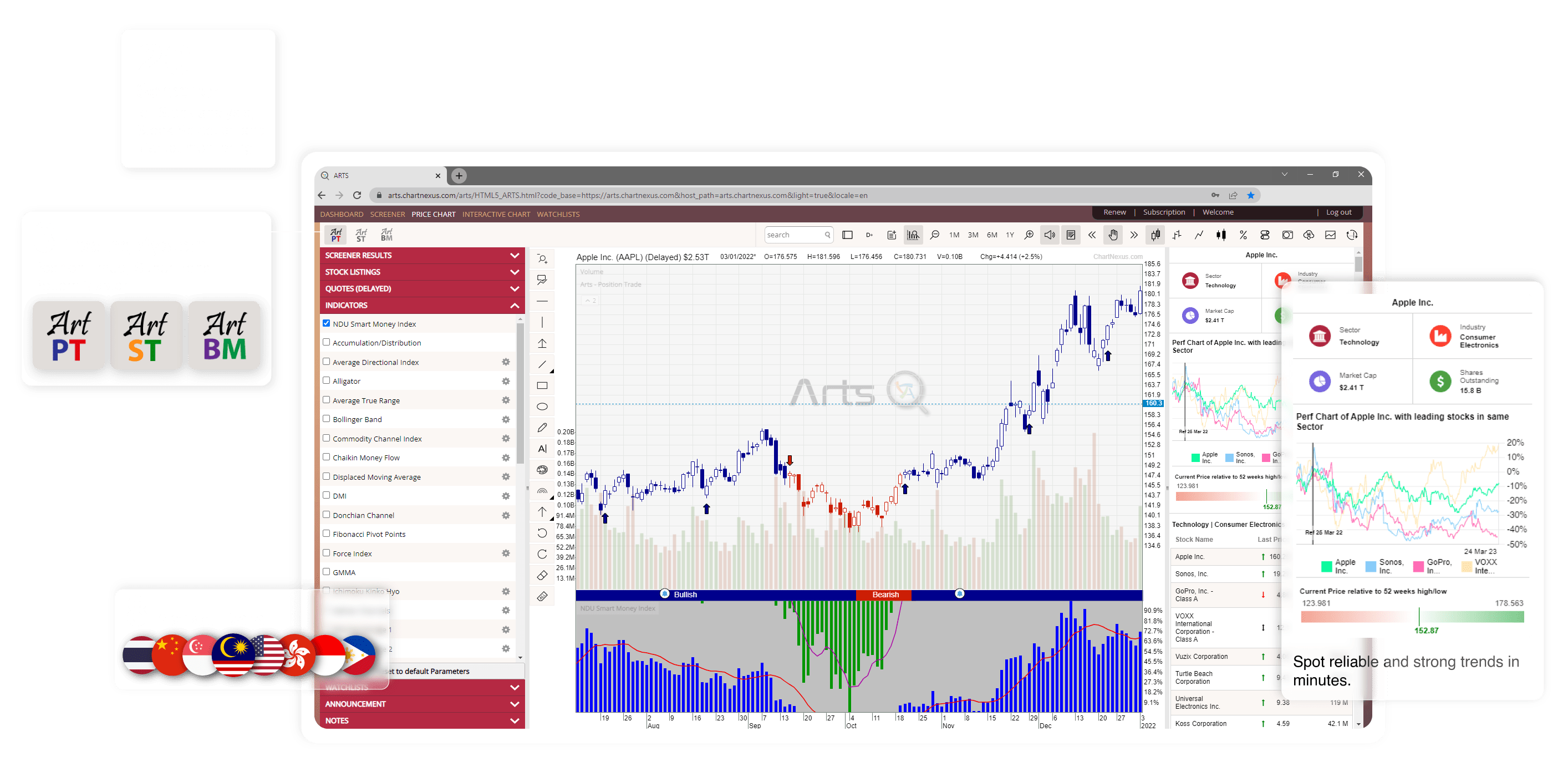Check the Average True Range indicator
1568x772 pixels.
[x=326, y=400]
